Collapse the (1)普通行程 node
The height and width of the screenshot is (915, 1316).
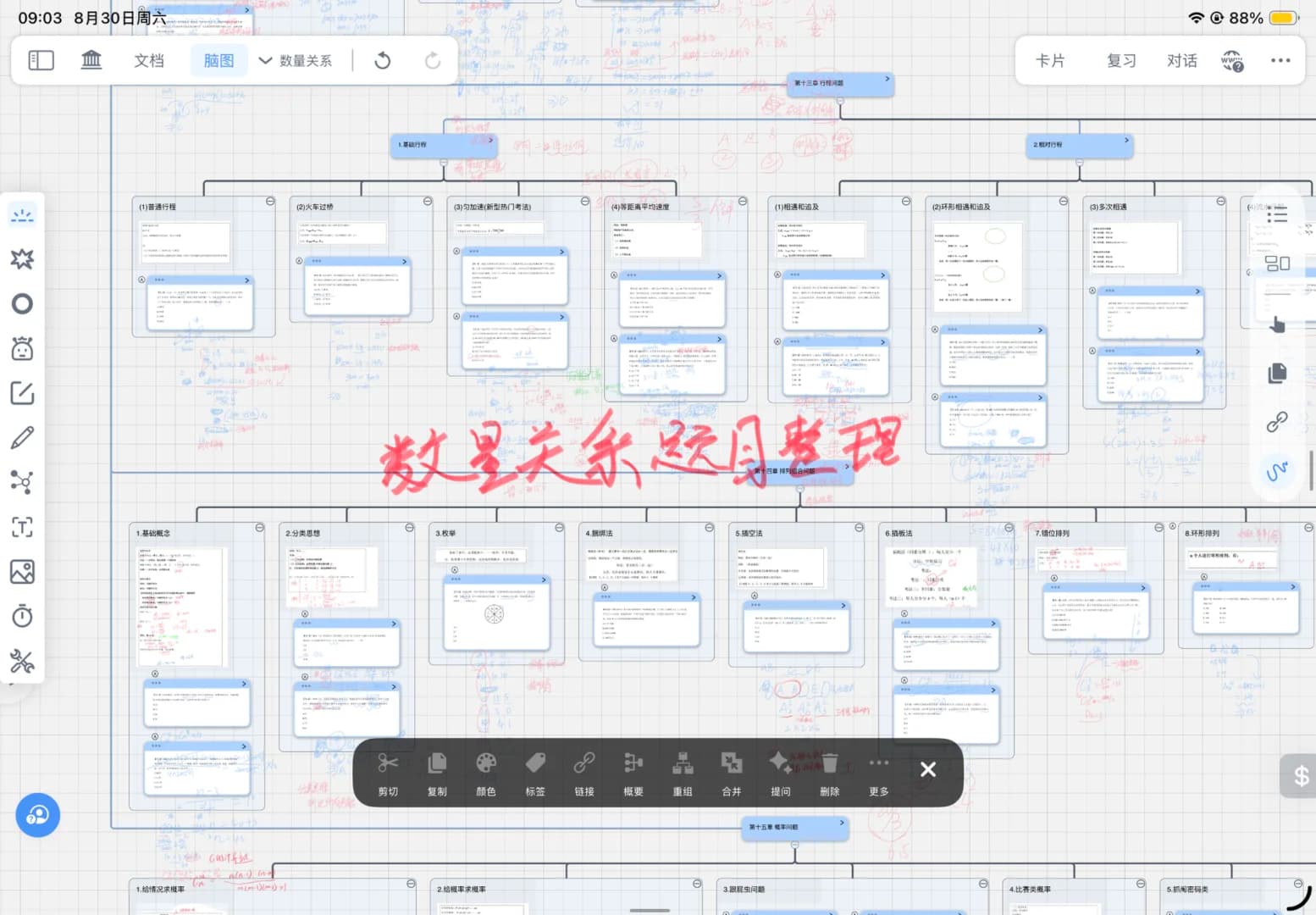270,202
